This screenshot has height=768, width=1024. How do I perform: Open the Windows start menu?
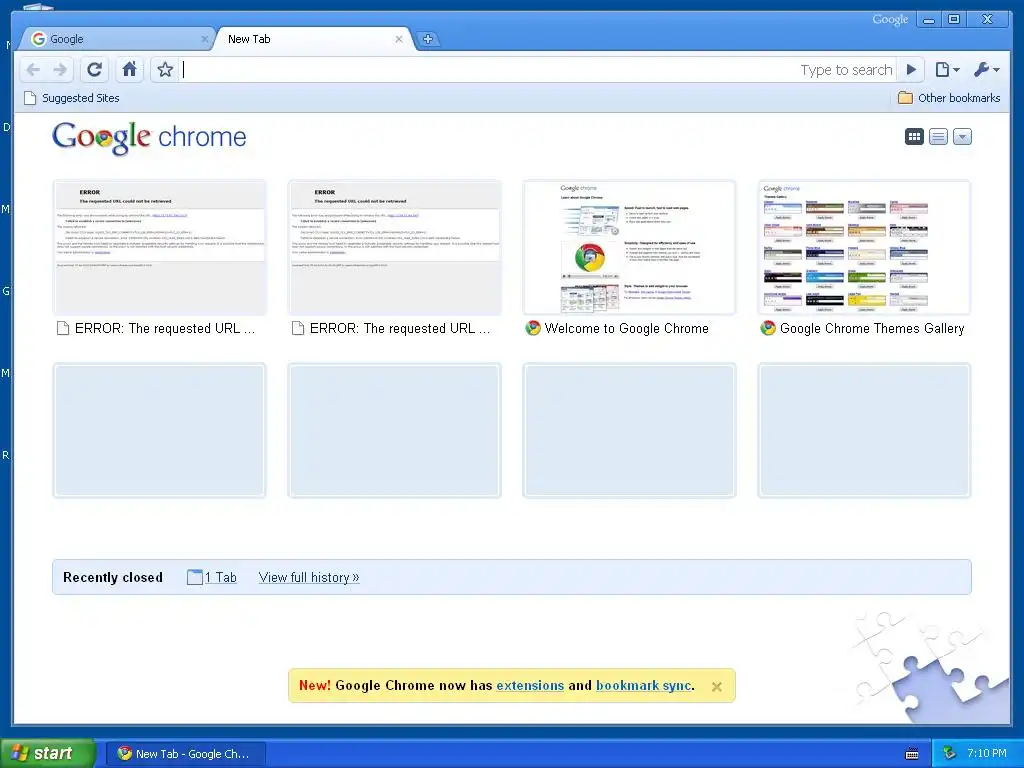pos(48,754)
